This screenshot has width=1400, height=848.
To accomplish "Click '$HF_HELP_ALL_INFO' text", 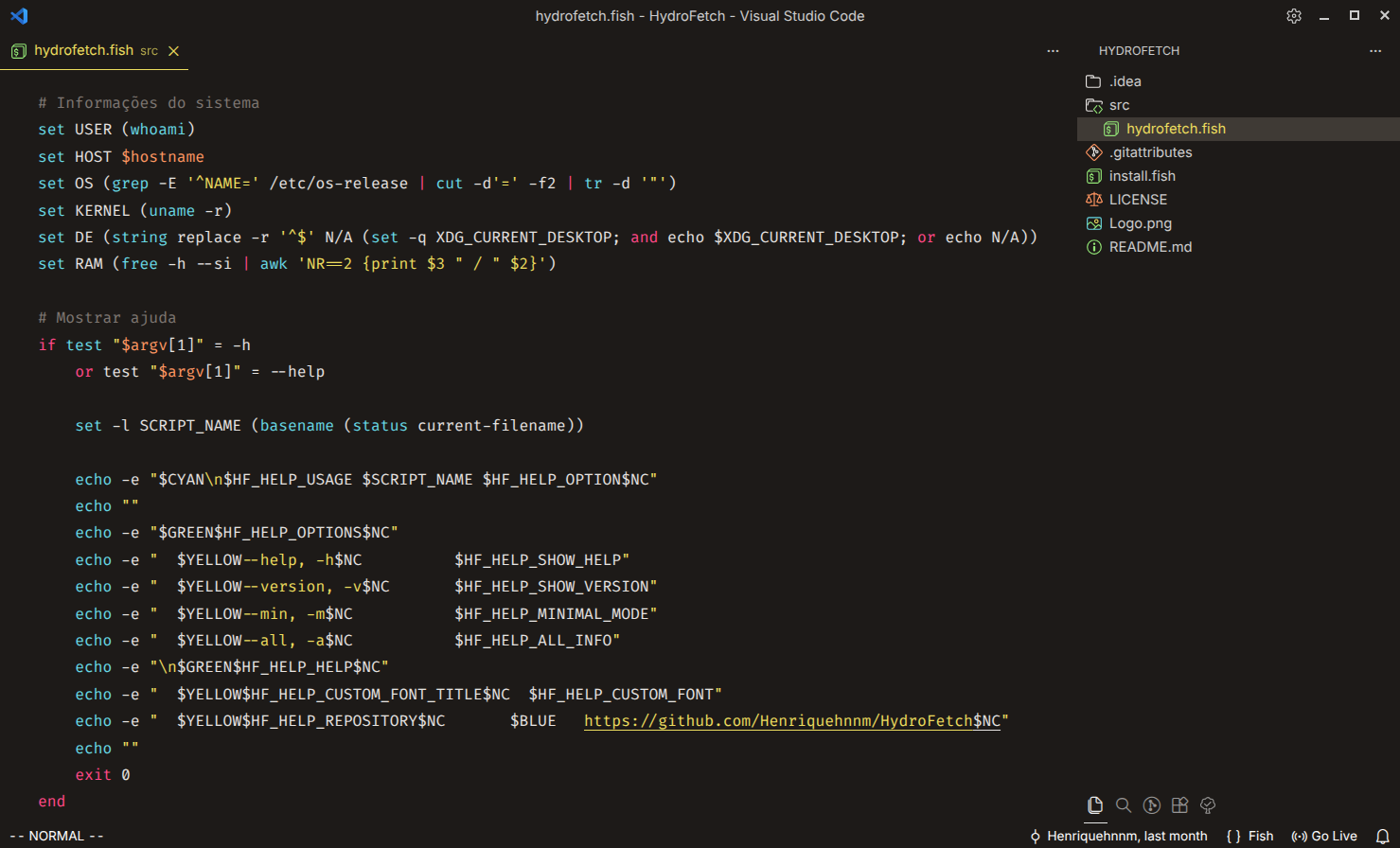I will 533,641.
